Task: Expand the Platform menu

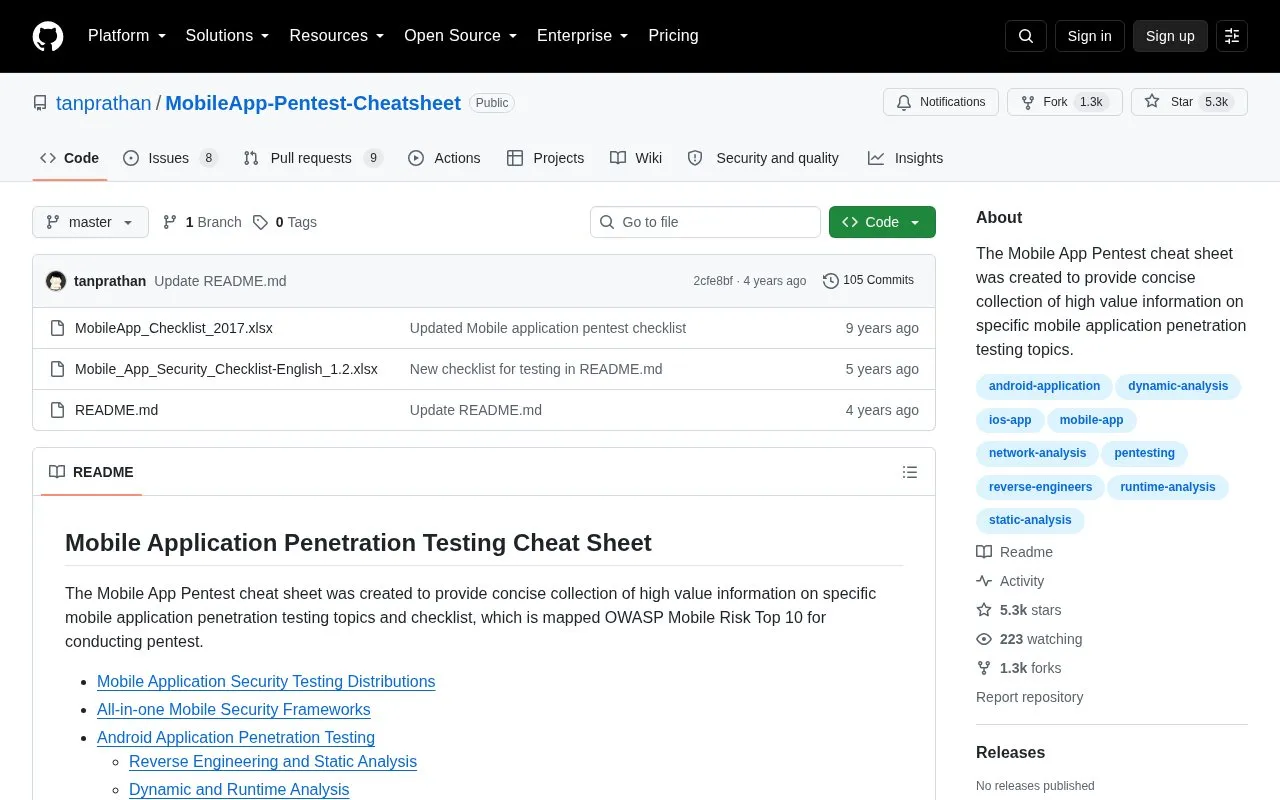Action: pos(127,36)
